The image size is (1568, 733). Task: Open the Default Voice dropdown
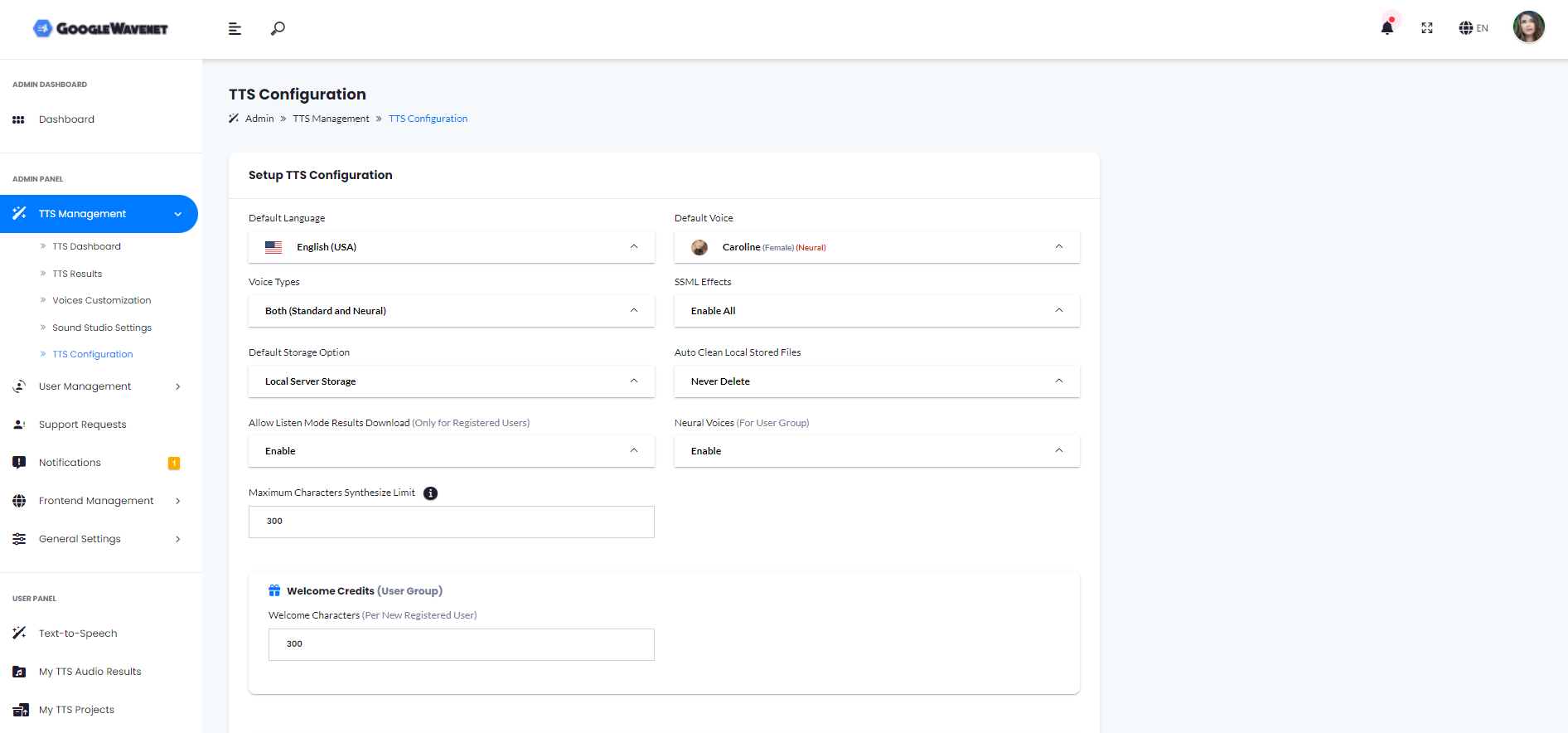coord(877,247)
